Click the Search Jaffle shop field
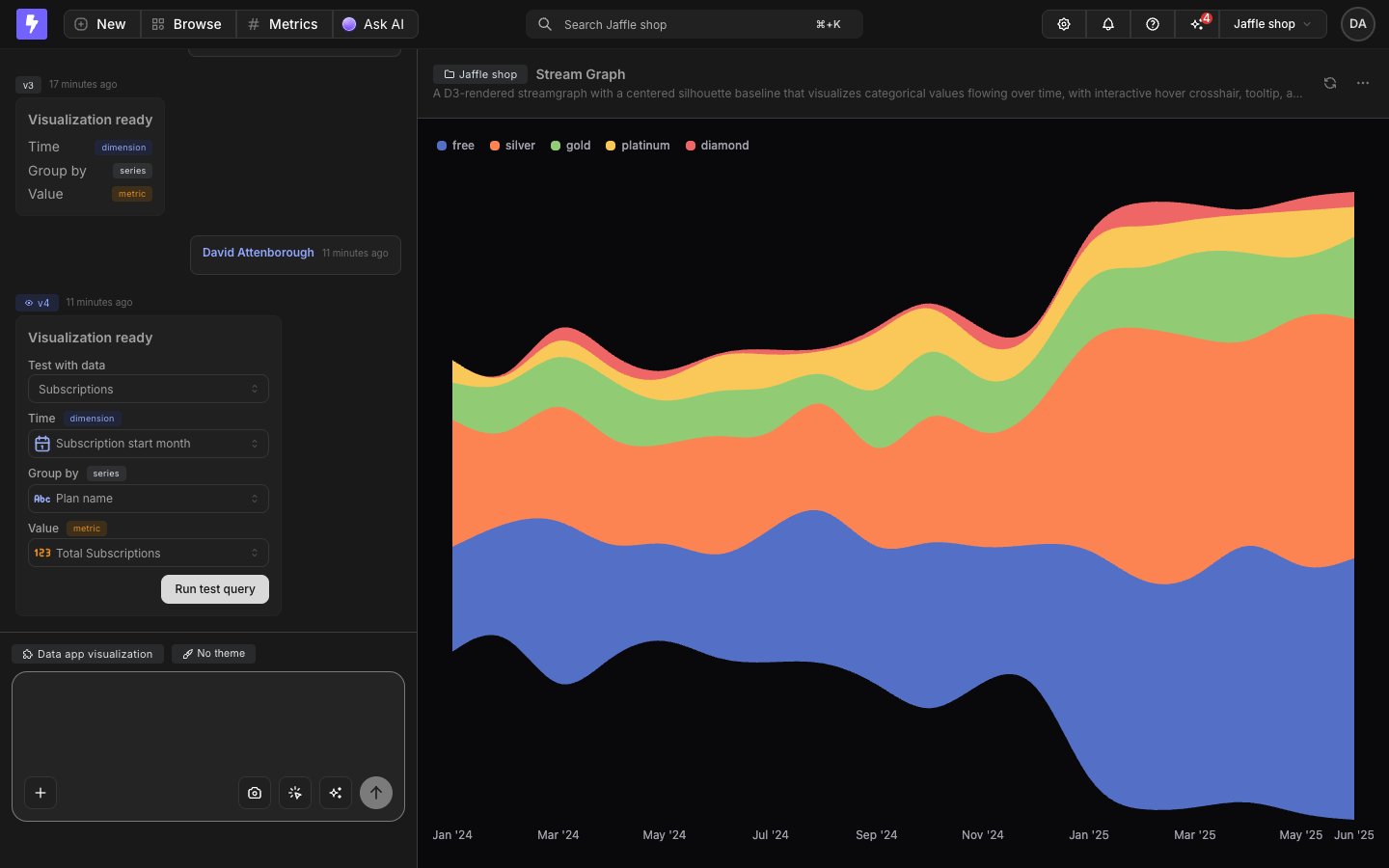The image size is (1389, 868). [694, 24]
